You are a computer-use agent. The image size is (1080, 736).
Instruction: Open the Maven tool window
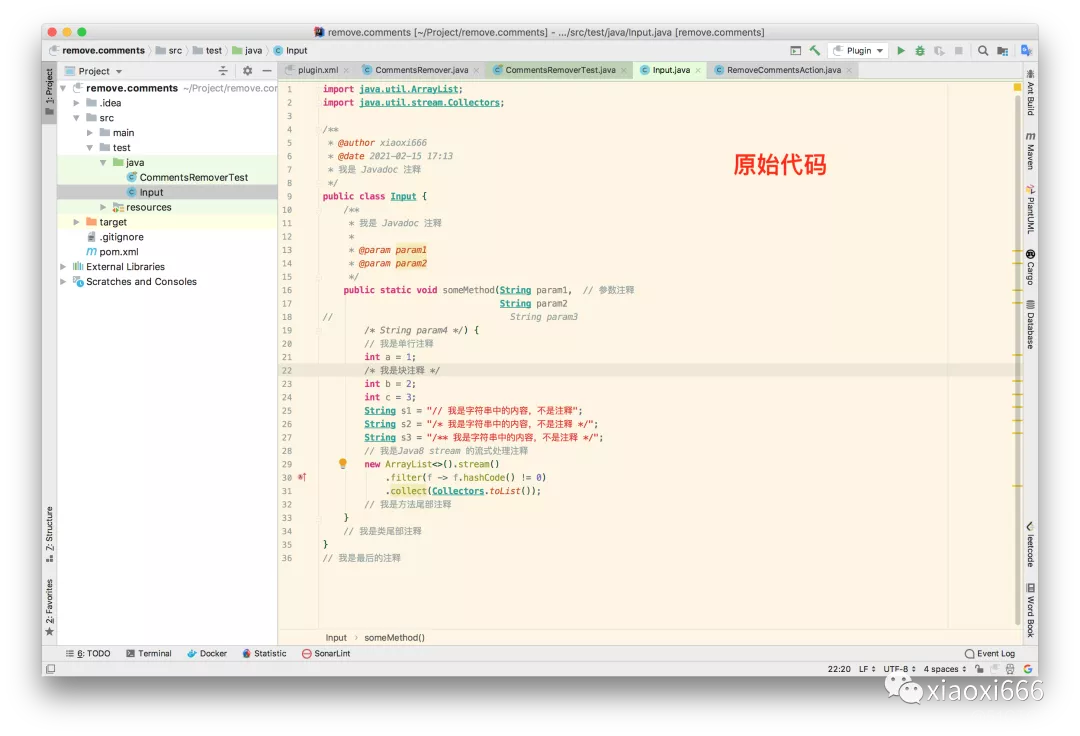[1031, 150]
